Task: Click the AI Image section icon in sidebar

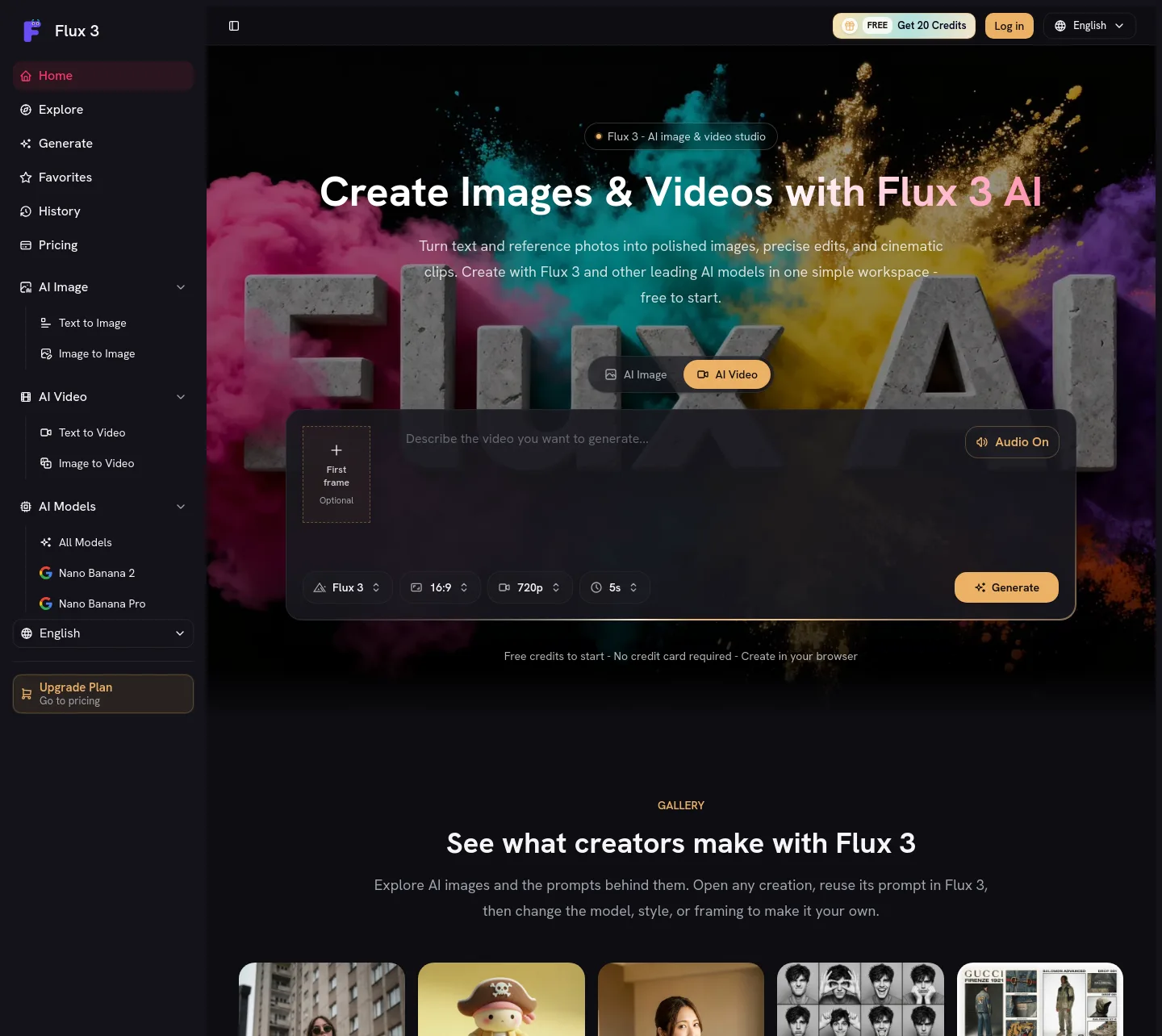Action: point(26,287)
